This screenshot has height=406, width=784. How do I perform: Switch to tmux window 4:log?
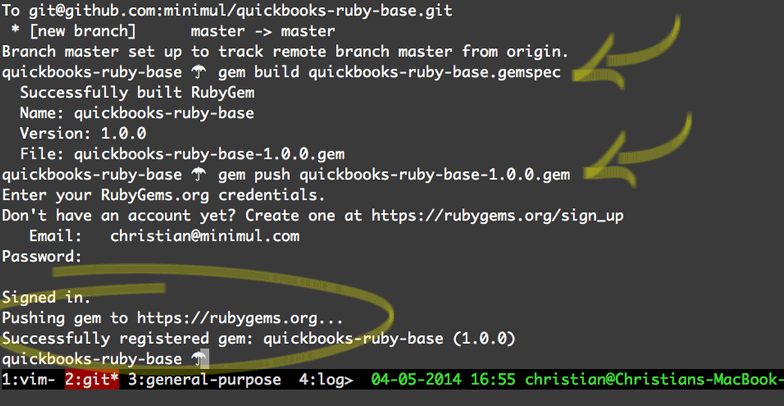pyautogui.click(x=326, y=380)
